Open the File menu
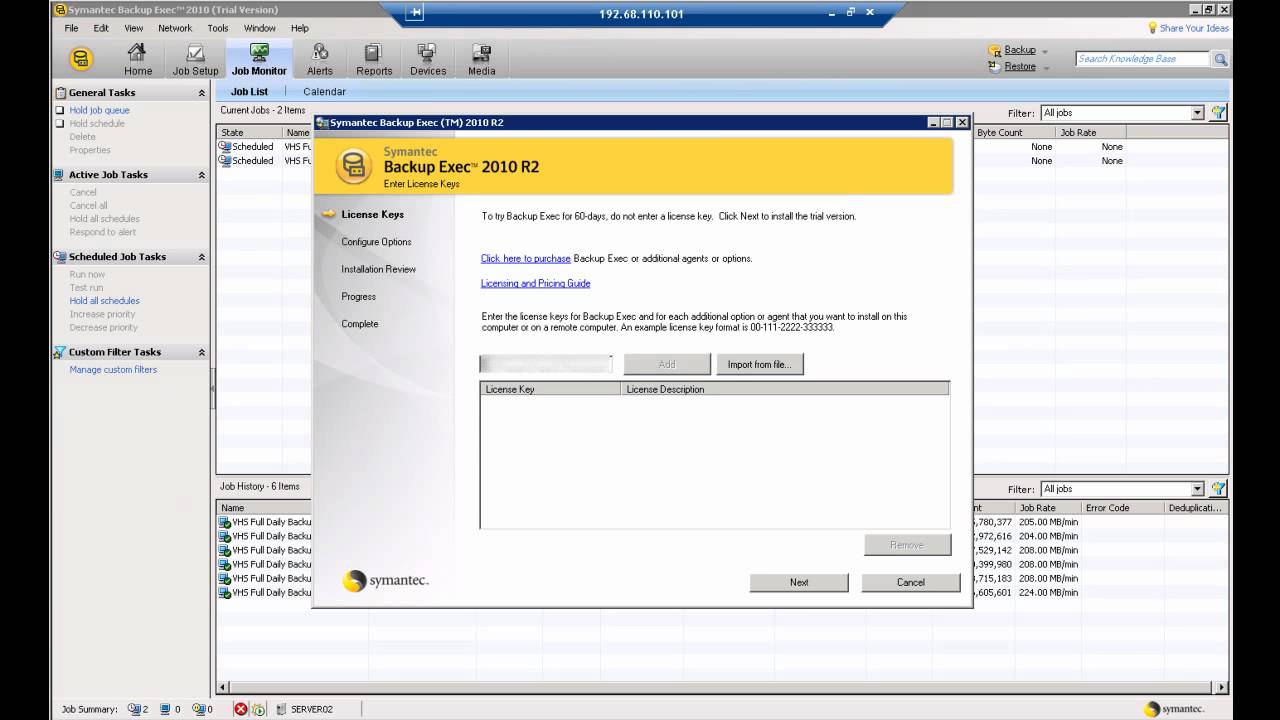Screen dimensions: 1280x720 pyautogui.click(x=72, y=28)
